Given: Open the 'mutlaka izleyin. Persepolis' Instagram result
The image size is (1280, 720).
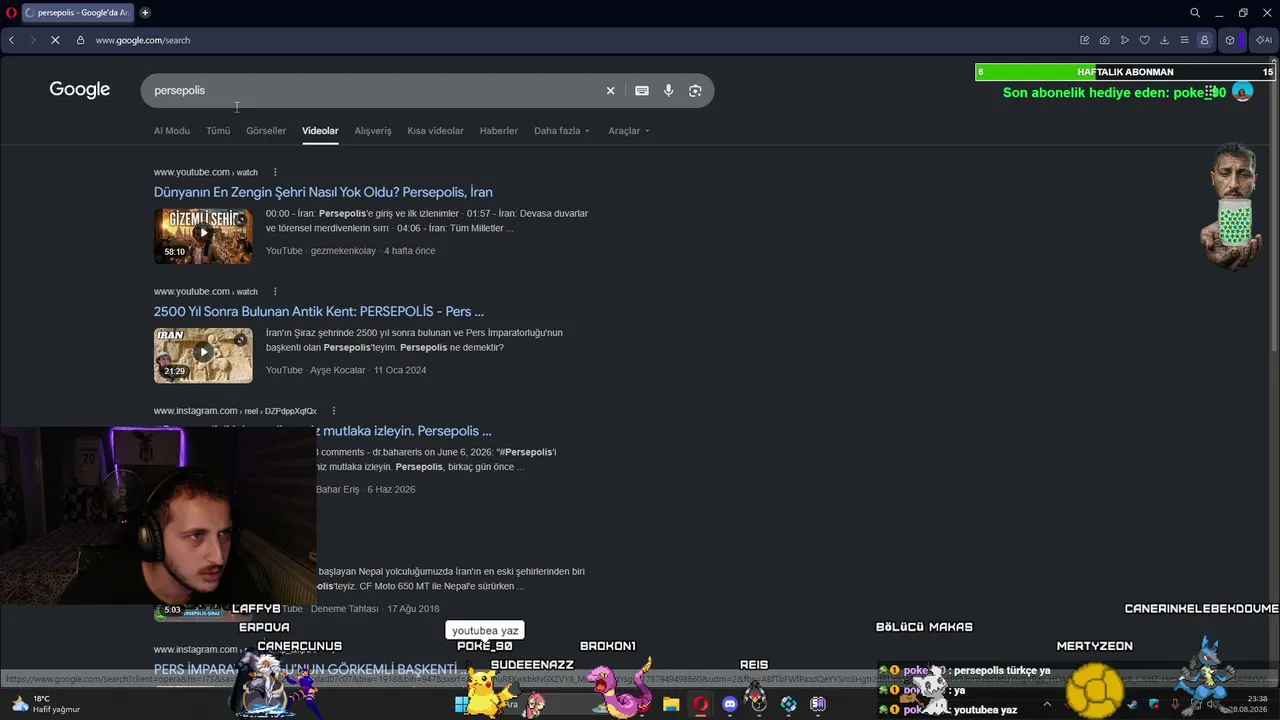Looking at the screenshot, I should tap(404, 431).
